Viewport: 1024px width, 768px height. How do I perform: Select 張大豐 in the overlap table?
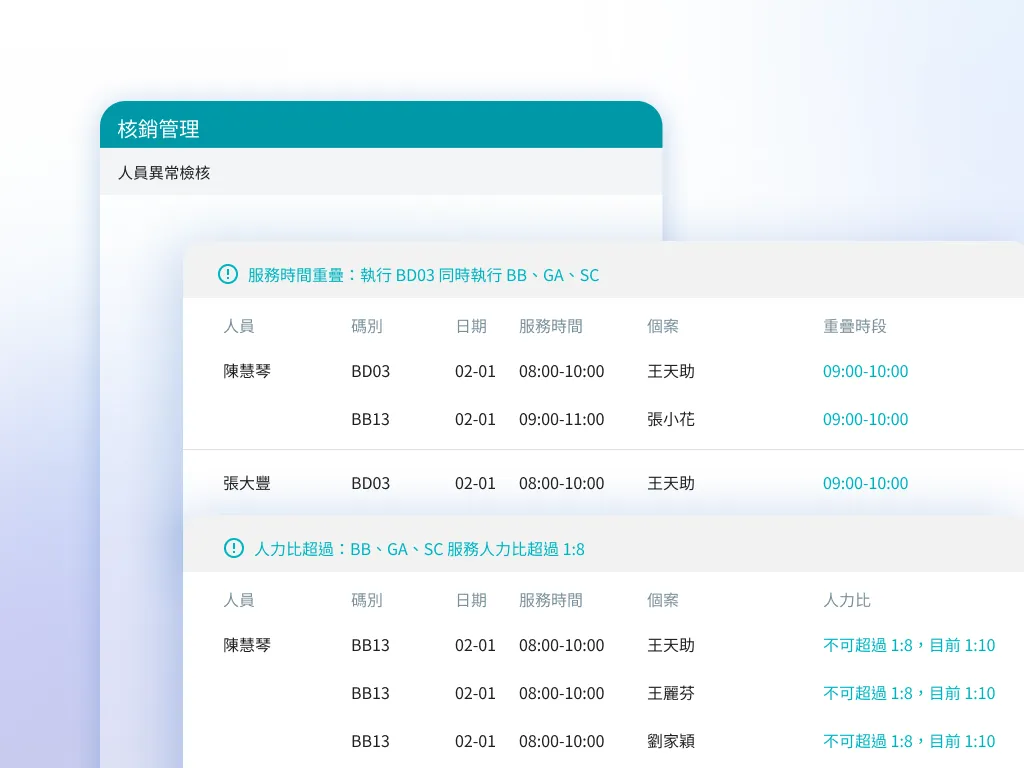247,483
